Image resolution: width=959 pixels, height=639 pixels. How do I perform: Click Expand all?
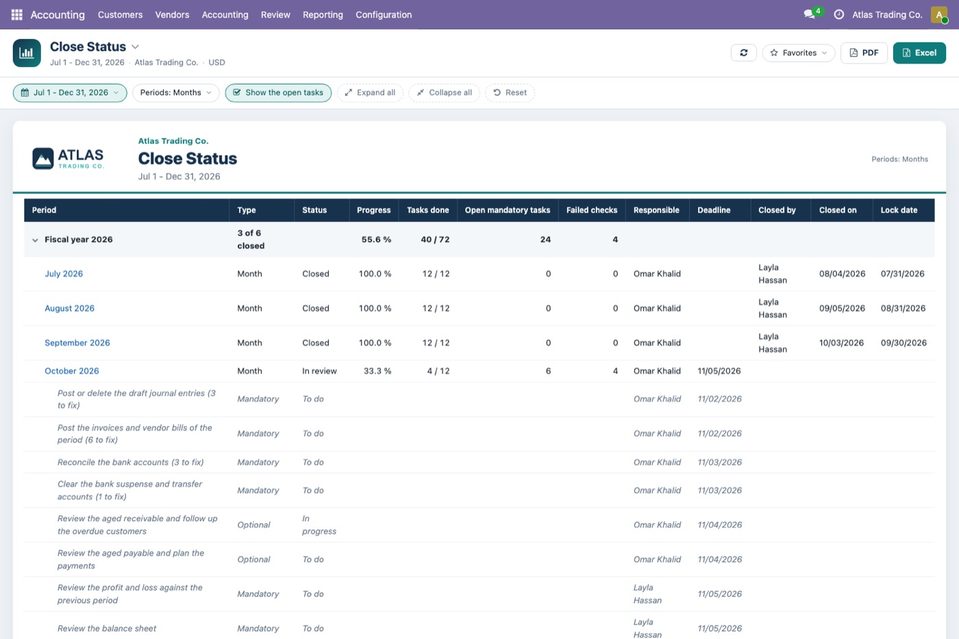370,92
